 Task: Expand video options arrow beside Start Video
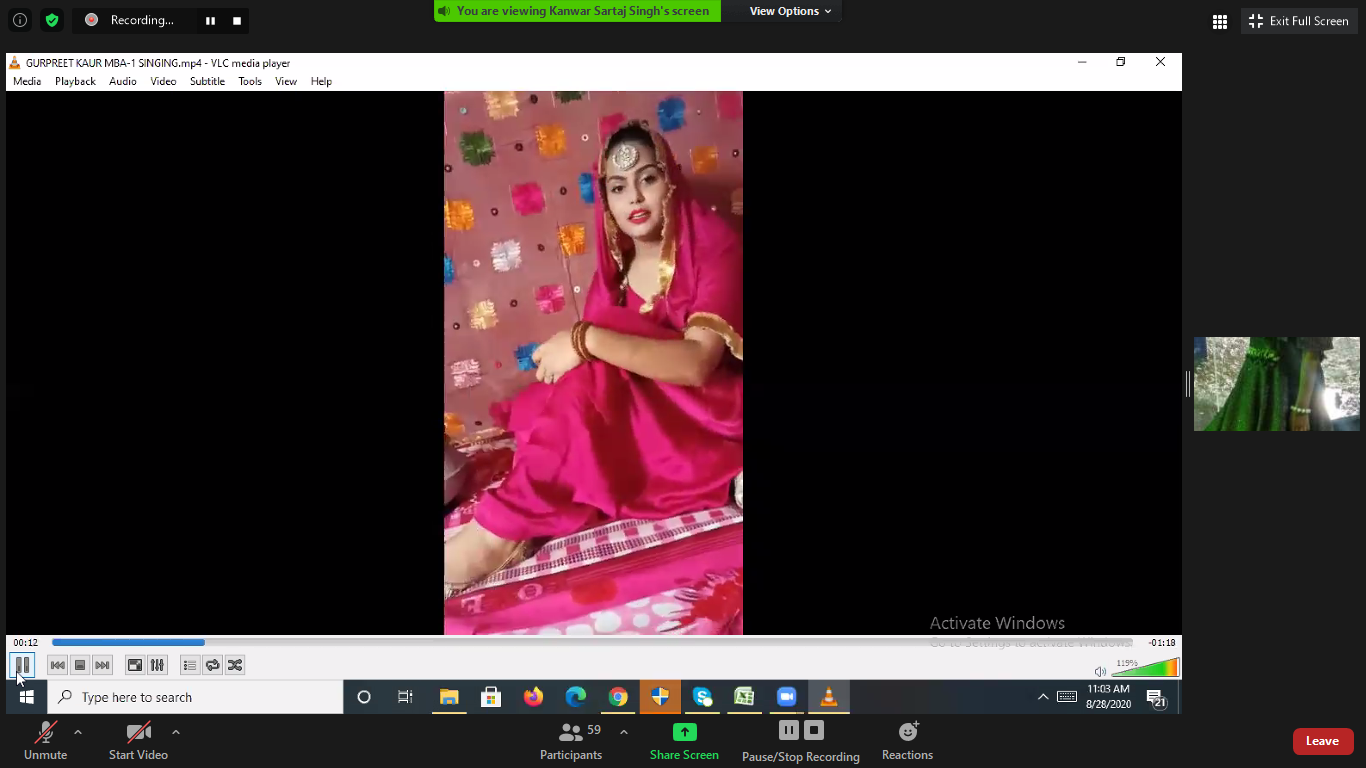click(176, 732)
